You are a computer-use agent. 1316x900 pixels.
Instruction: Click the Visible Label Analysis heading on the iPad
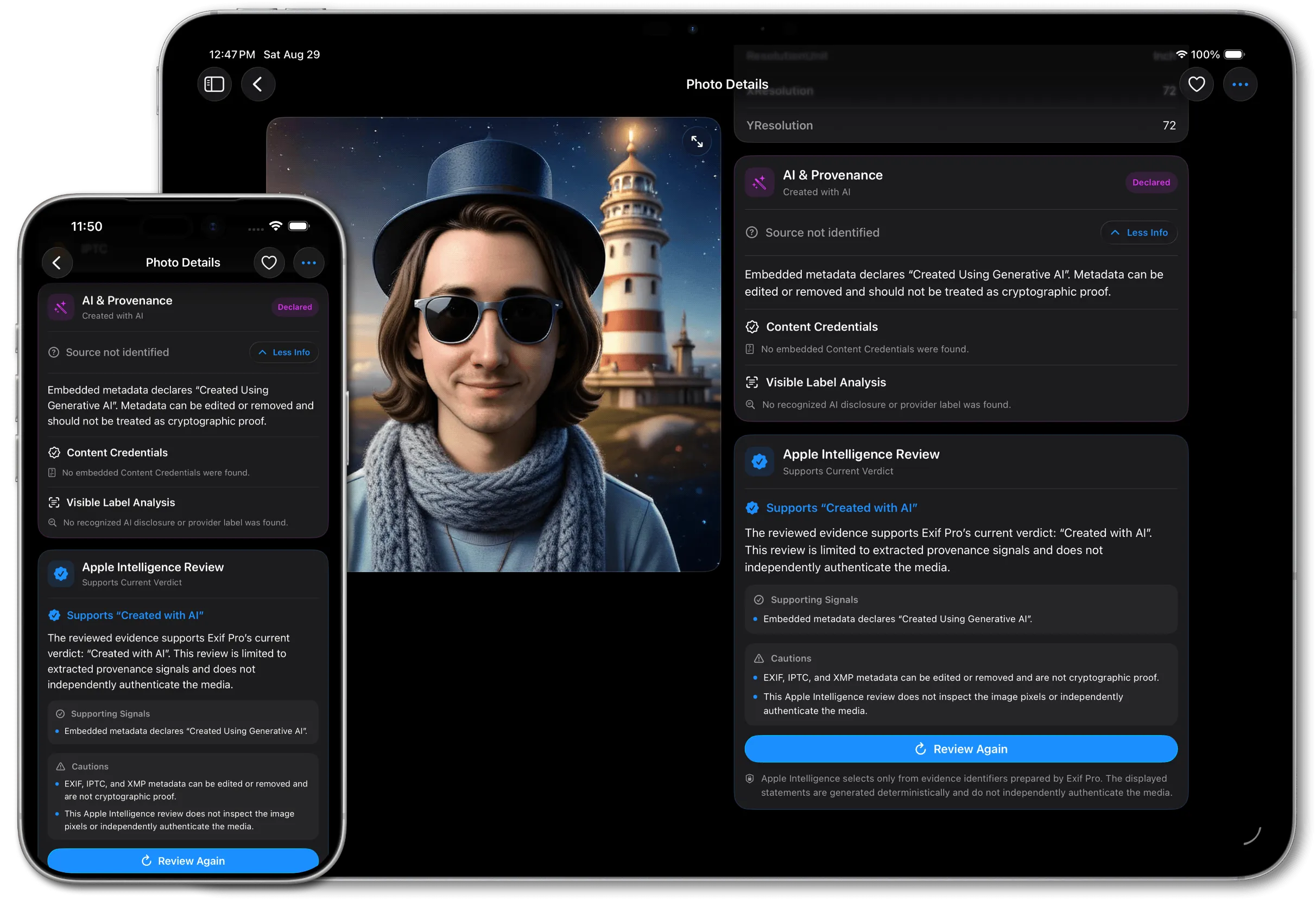click(826, 382)
